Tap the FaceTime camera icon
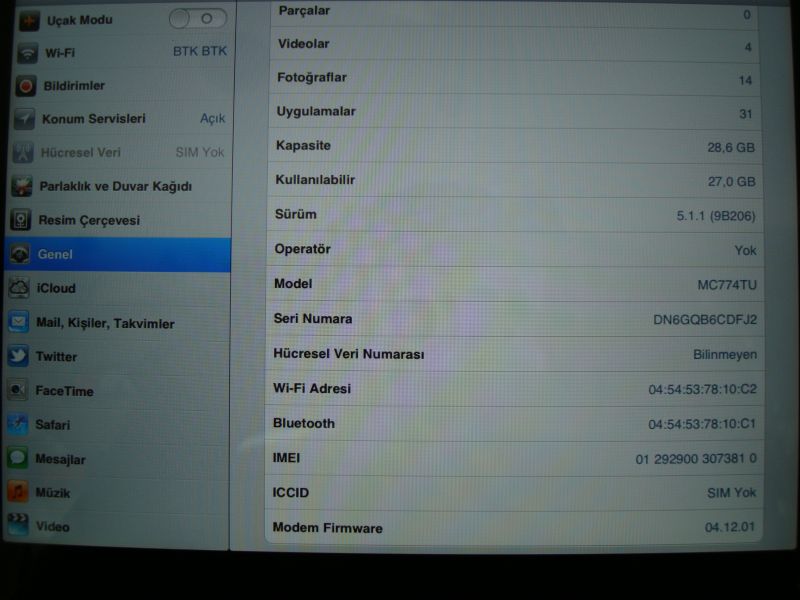Viewport: 800px width, 600px height. [x=17, y=390]
